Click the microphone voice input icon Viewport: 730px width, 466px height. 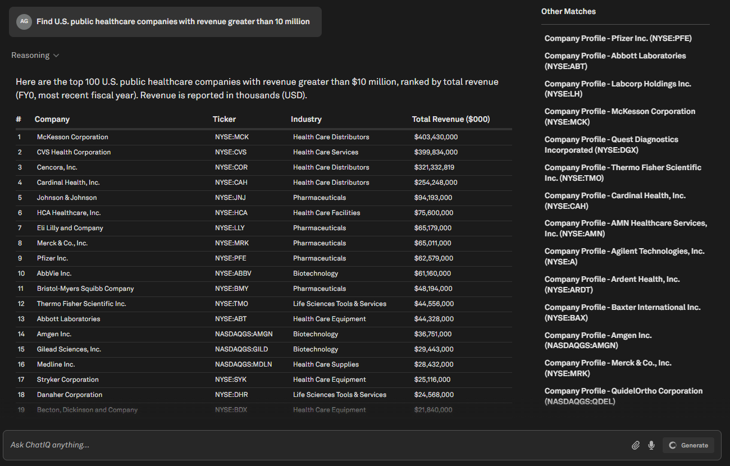(x=651, y=446)
